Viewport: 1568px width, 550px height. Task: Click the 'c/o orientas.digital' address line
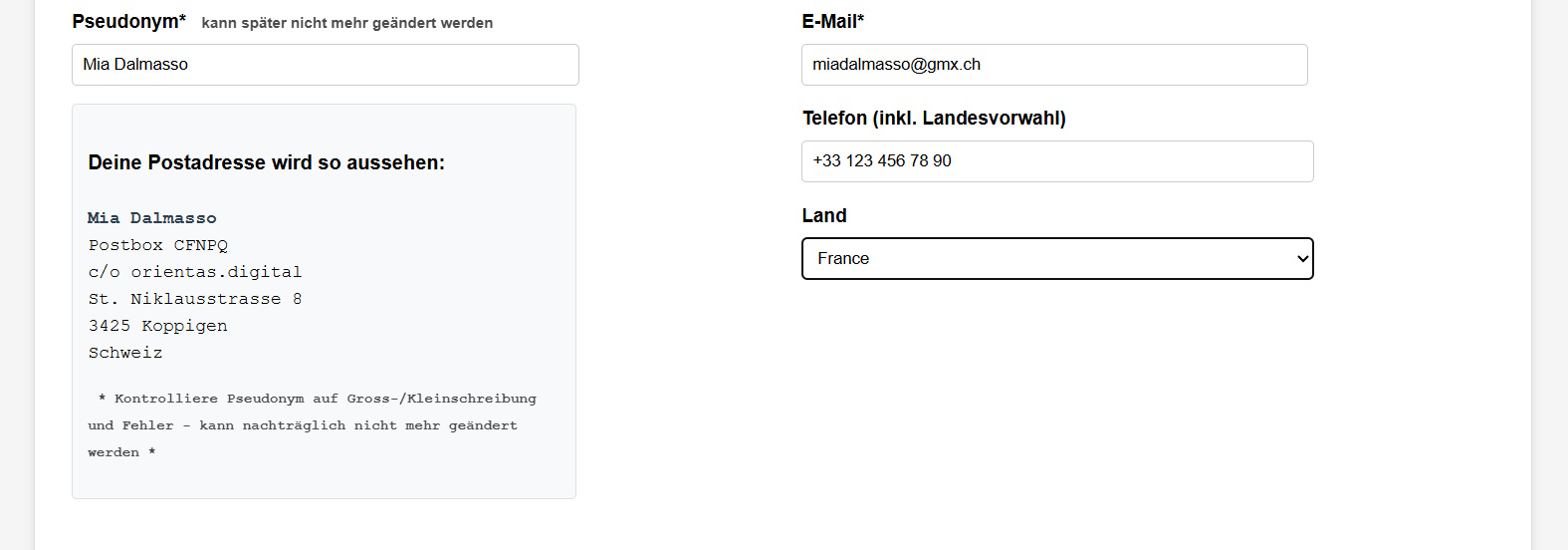click(x=194, y=272)
